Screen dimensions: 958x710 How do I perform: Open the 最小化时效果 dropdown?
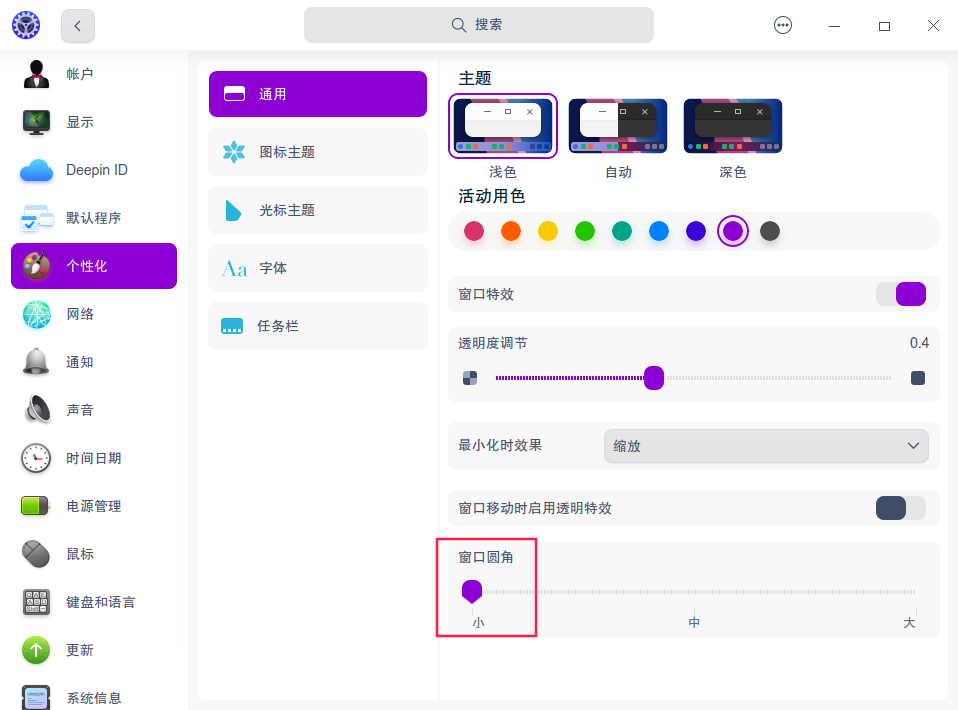(x=766, y=446)
